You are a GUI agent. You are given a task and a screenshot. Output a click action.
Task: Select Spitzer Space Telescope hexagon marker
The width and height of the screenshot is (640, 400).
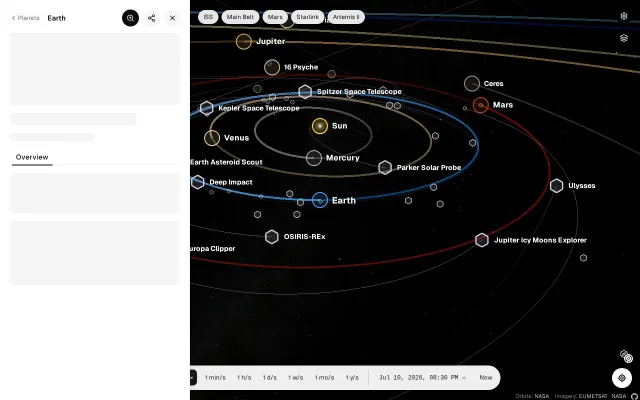305,92
